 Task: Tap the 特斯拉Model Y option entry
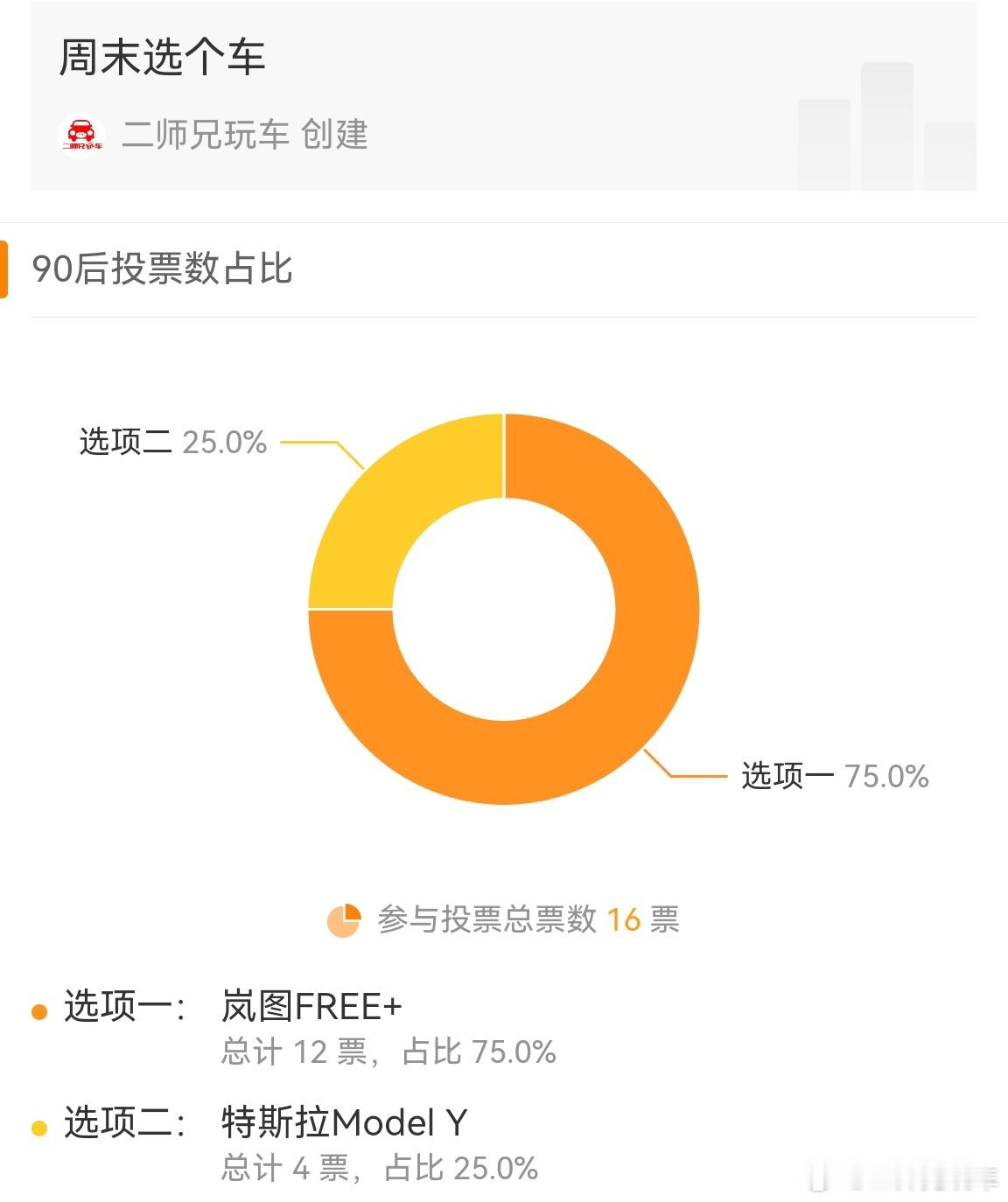(x=345, y=1122)
